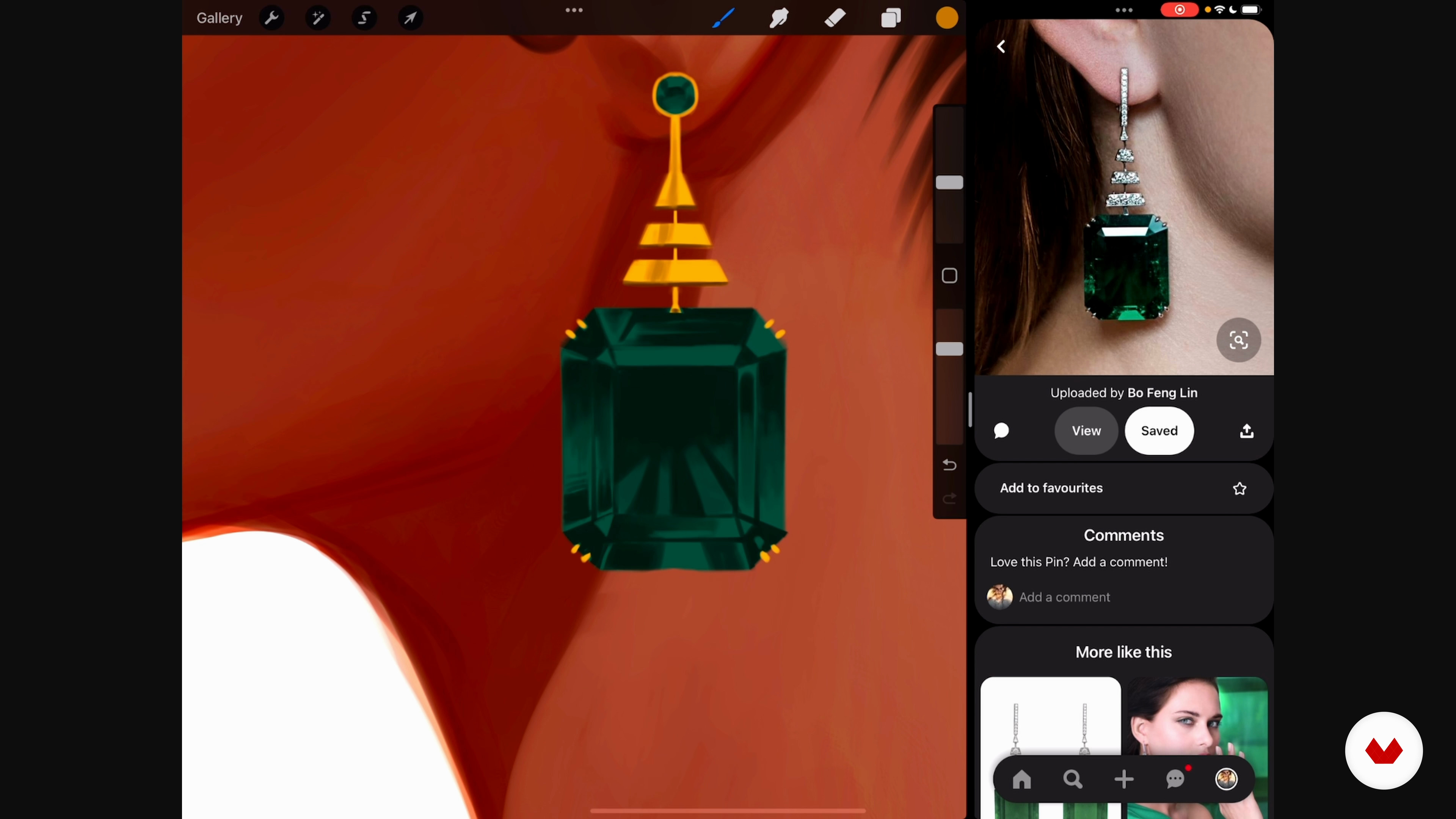The image size is (1456, 819).
Task: Go back from the Pinterest pin
Action: point(1001,46)
